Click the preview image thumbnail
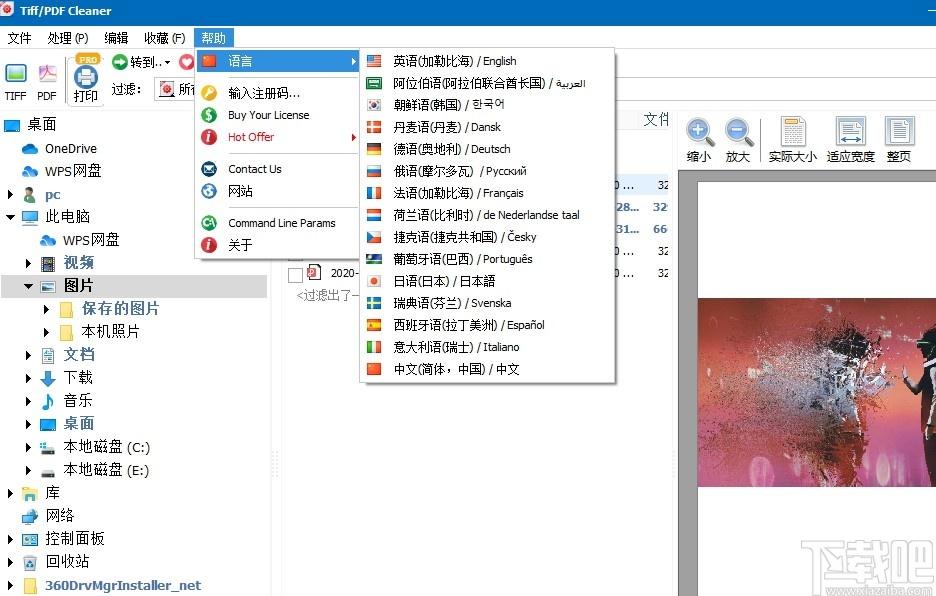 tap(817, 392)
